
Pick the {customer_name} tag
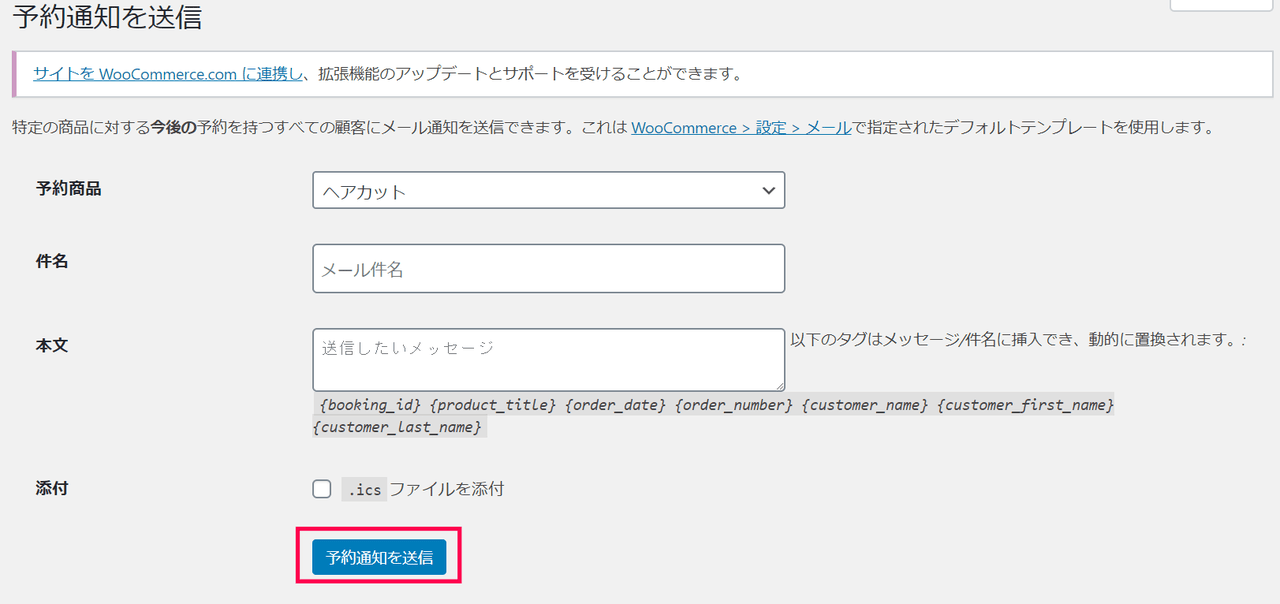pyautogui.click(x=865, y=405)
